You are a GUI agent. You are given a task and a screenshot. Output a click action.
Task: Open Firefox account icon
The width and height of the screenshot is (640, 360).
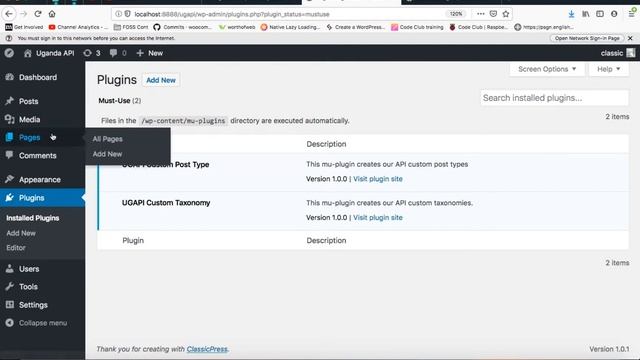614,14
